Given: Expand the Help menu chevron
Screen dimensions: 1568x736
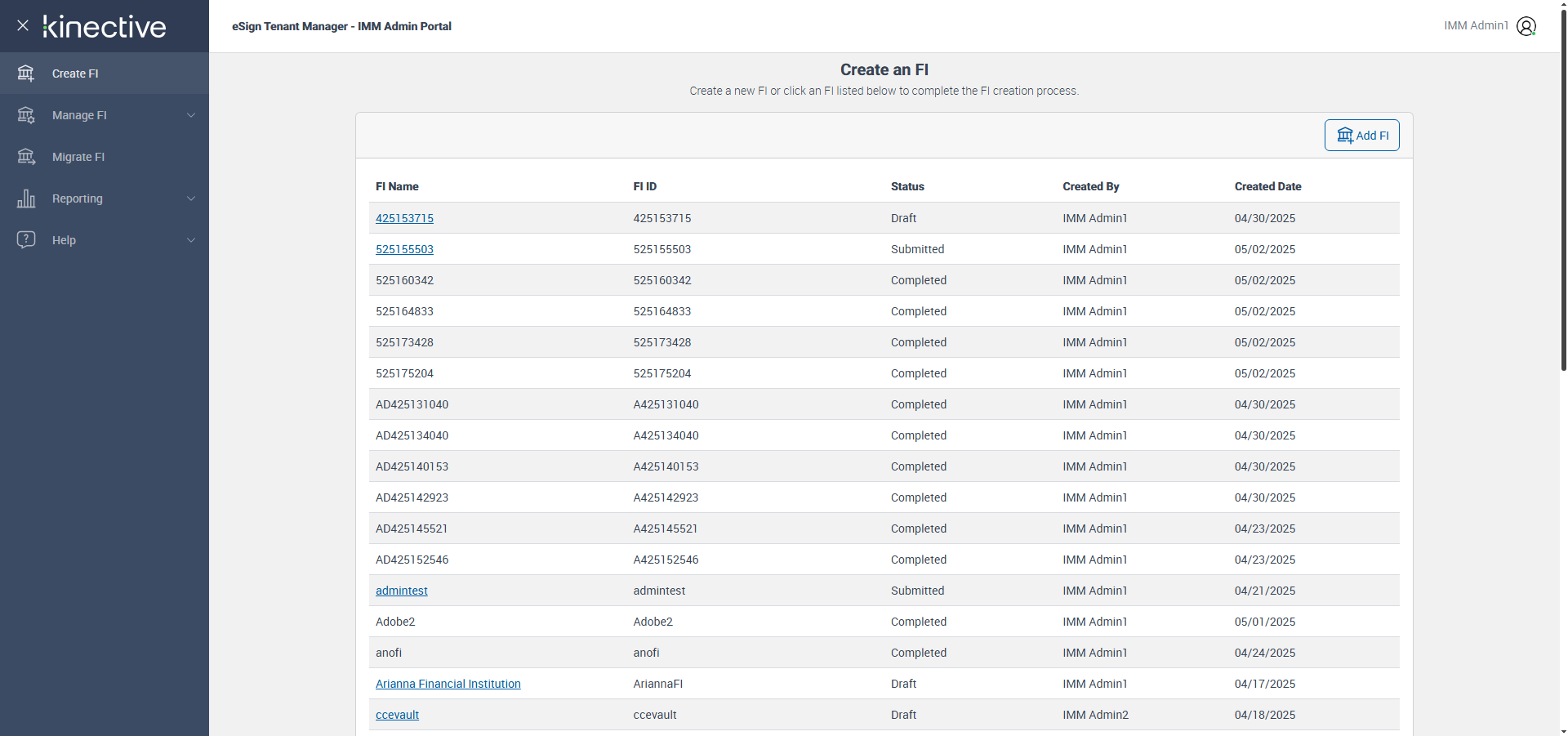Looking at the screenshot, I should click(191, 240).
